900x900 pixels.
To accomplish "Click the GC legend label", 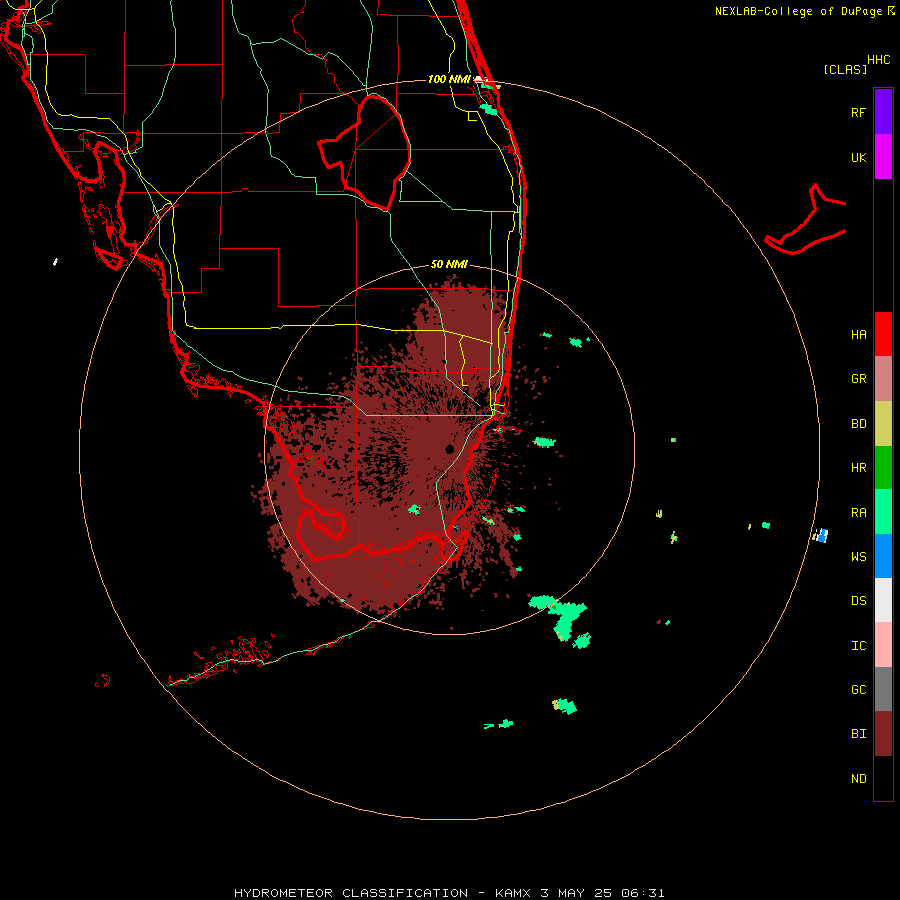I will 858,690.
